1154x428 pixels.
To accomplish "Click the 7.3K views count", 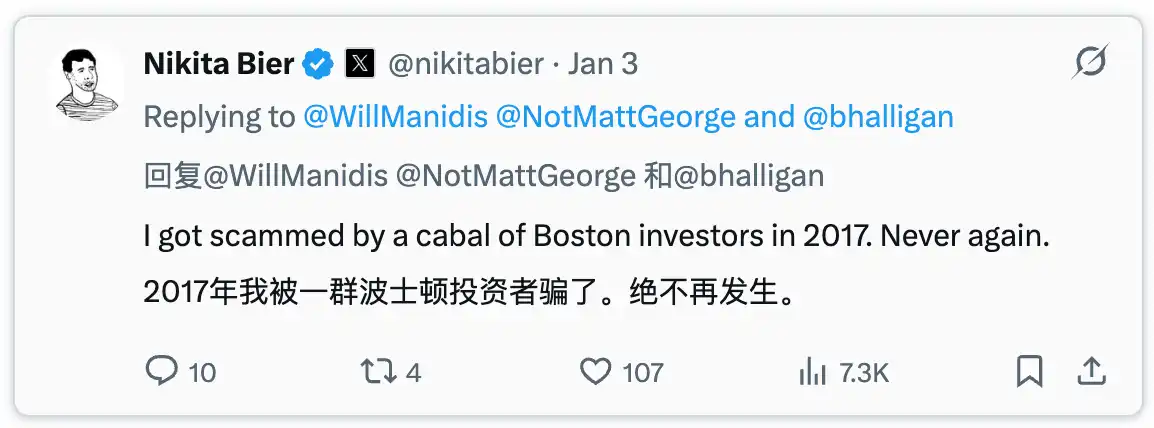I will [x=864, y=374].
